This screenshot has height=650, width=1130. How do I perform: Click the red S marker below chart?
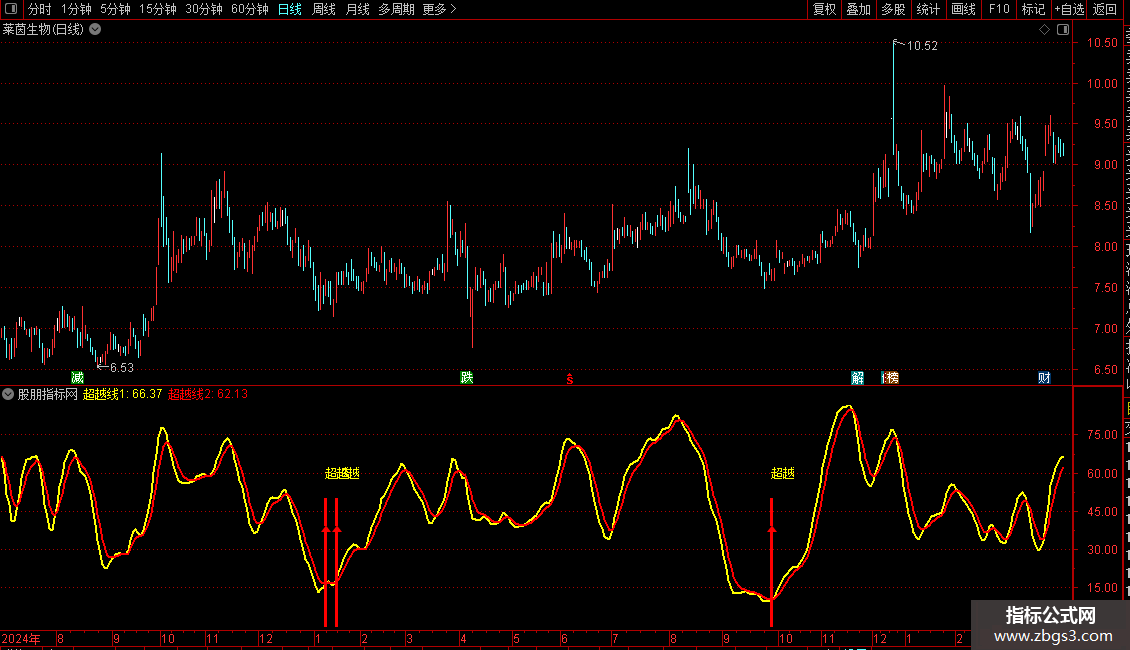pos(569,378)
